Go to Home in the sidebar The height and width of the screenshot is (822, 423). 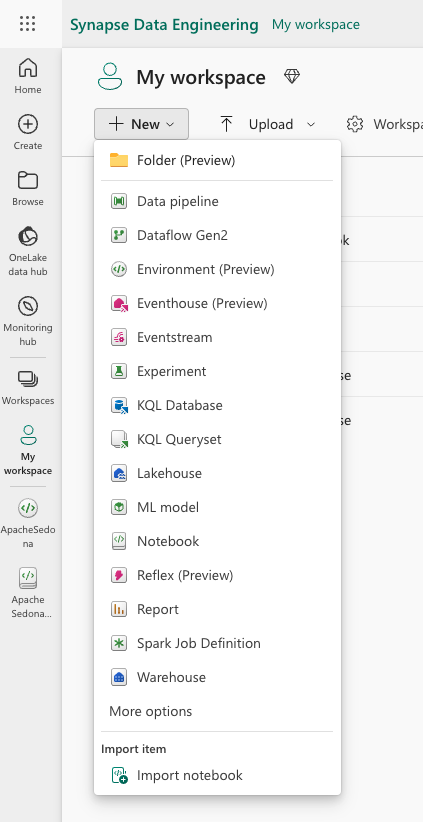[28, 76]
